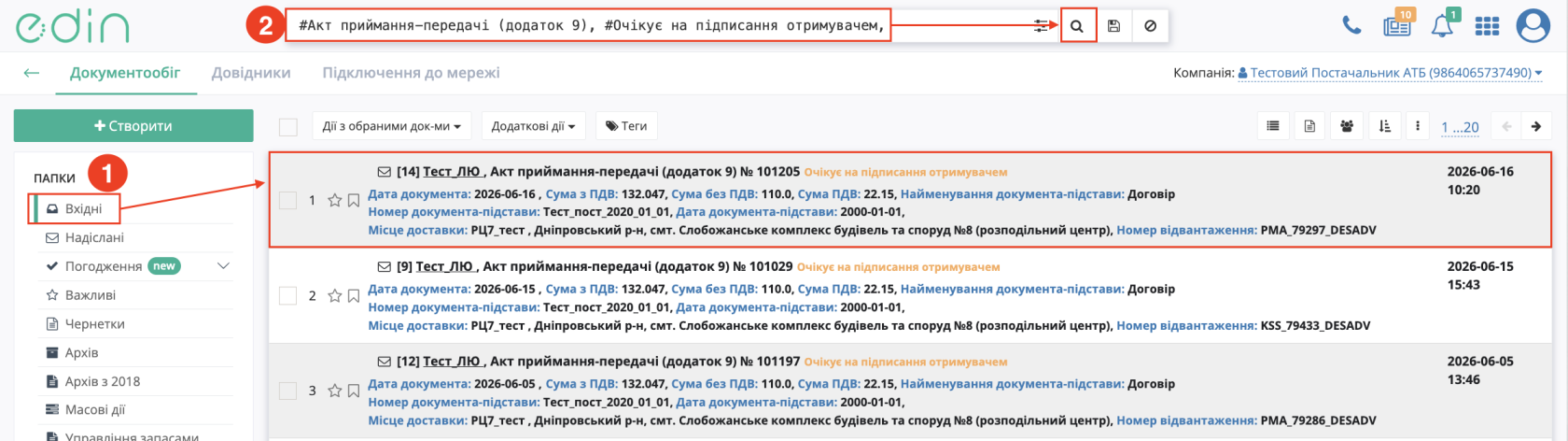Open document Акт приймання-передачі № 101205

tap(644, 172)
